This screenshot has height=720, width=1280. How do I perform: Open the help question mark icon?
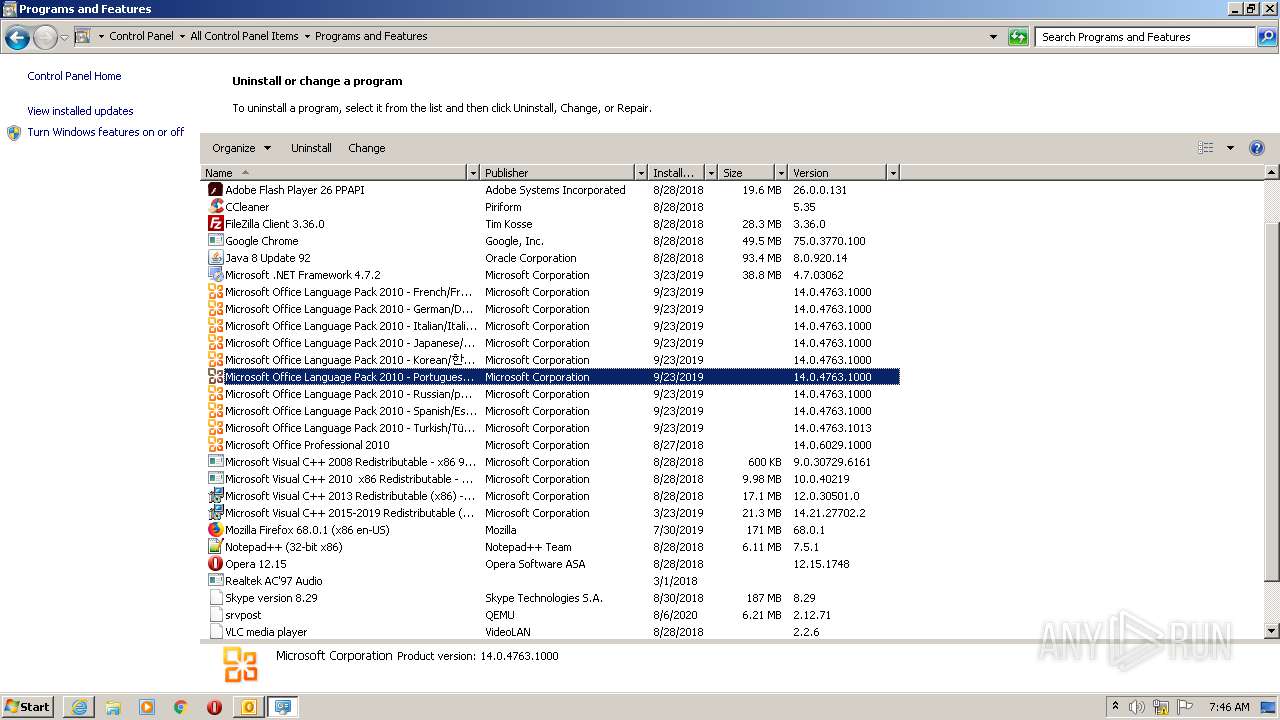coord(1257,148)
